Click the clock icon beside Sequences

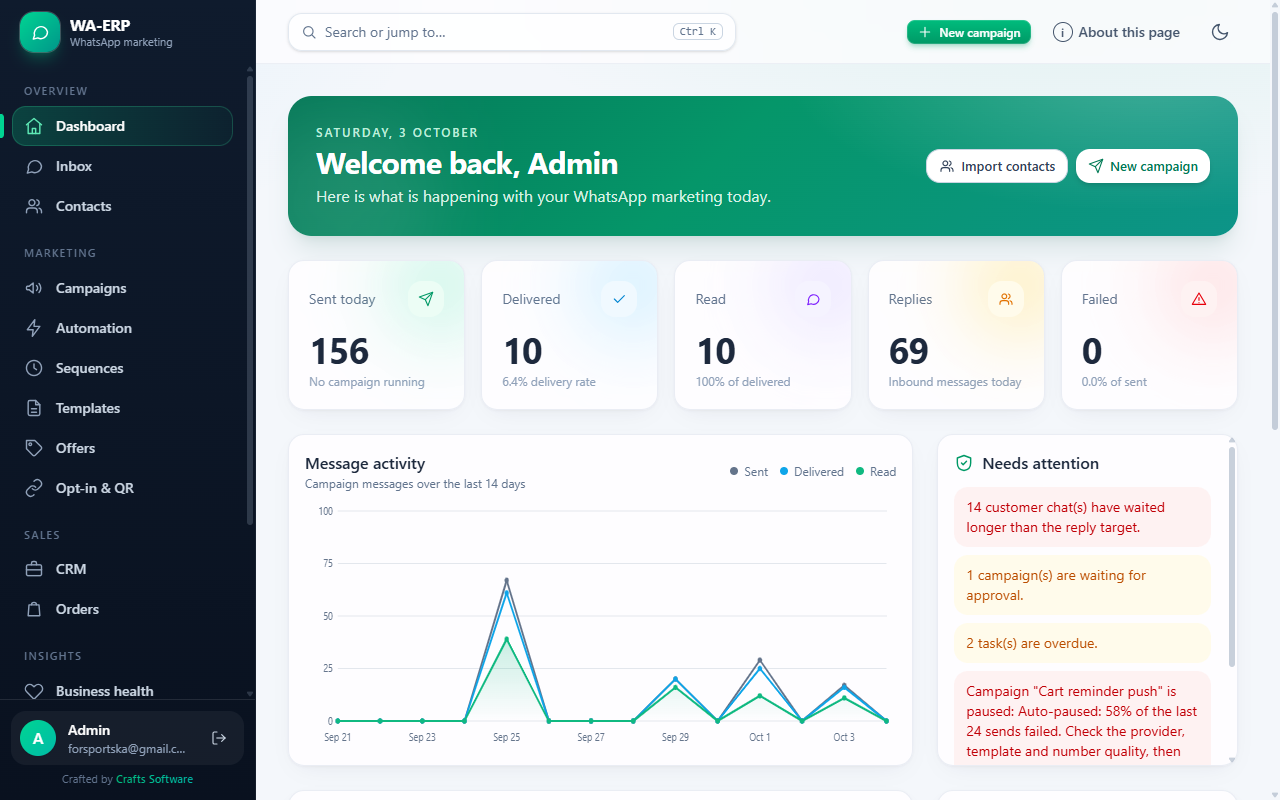pos(34,368)
